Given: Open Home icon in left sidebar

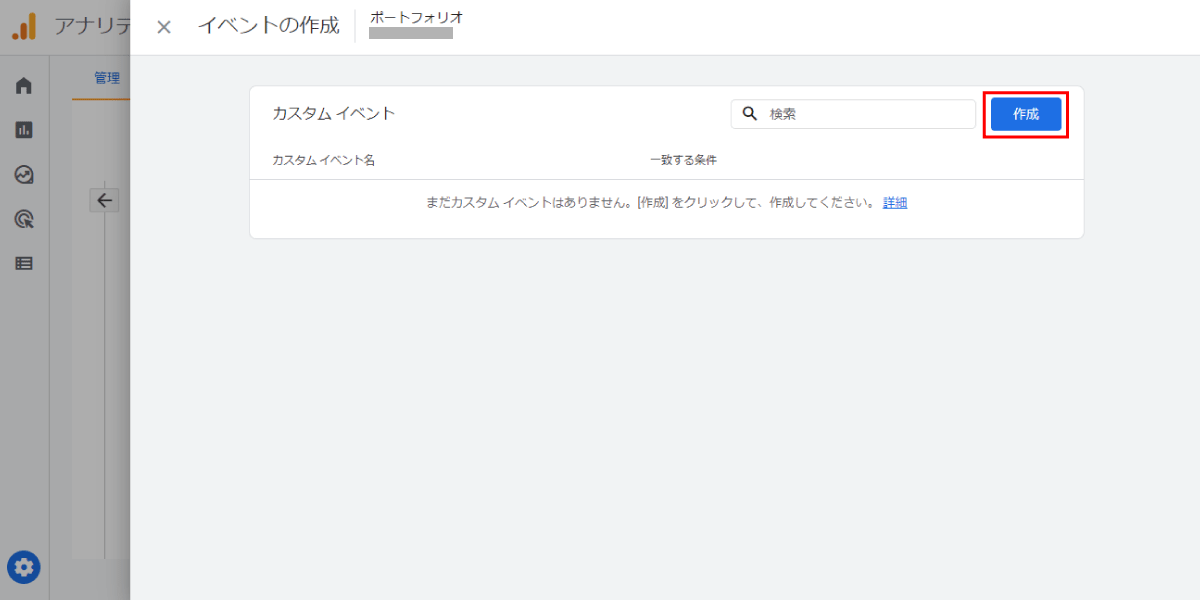Looking at the screenshot, I should pos(24,86).
